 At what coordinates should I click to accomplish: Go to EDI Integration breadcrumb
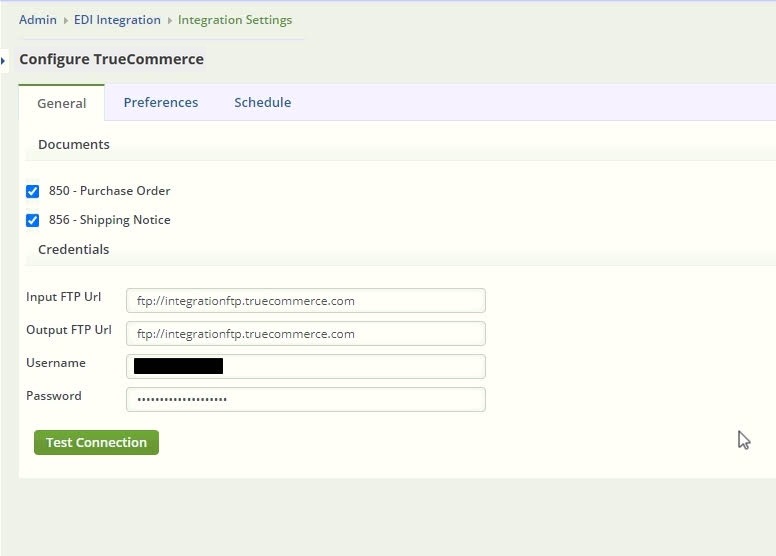point(117,20)
